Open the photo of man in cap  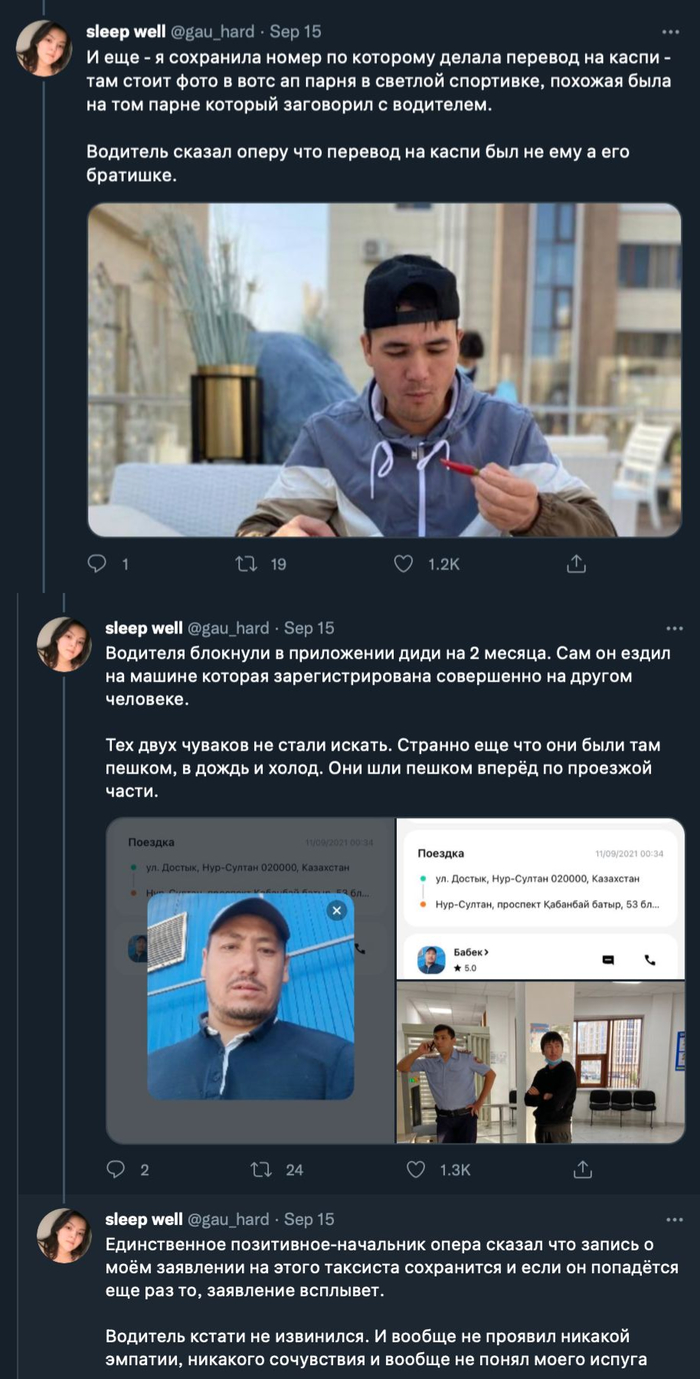384,370
